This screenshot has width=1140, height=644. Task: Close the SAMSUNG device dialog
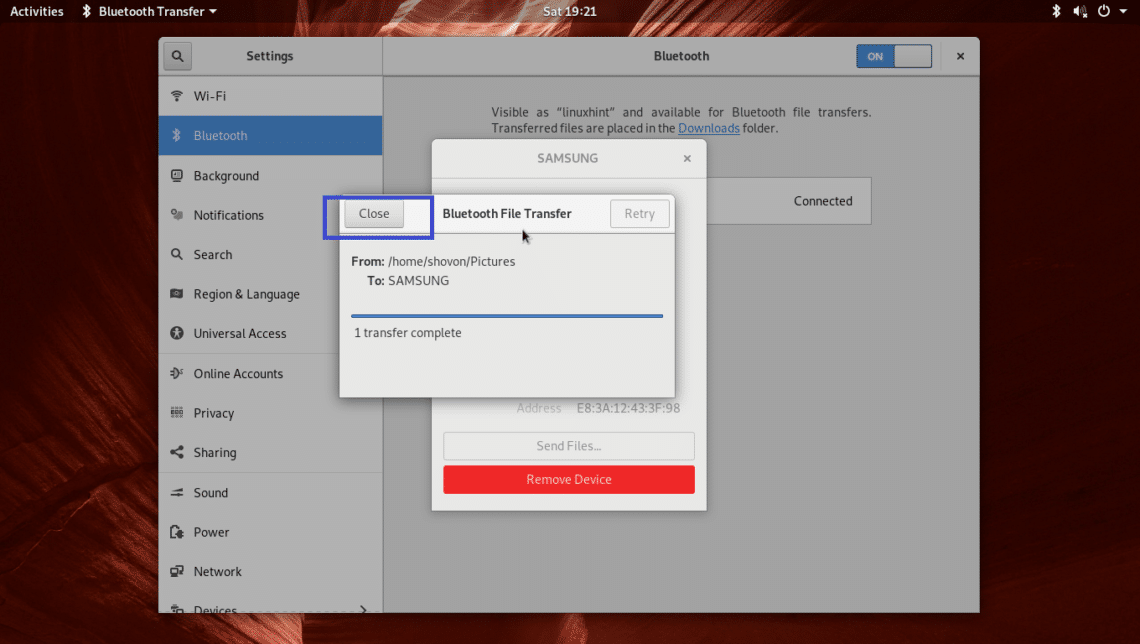[687, 158]
